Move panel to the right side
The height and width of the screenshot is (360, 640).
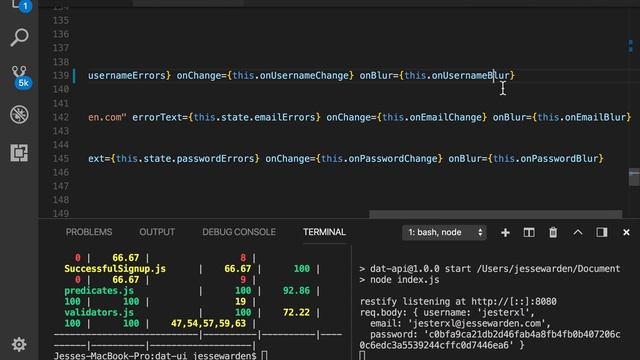pyautogui.click(x=602, y=232)
